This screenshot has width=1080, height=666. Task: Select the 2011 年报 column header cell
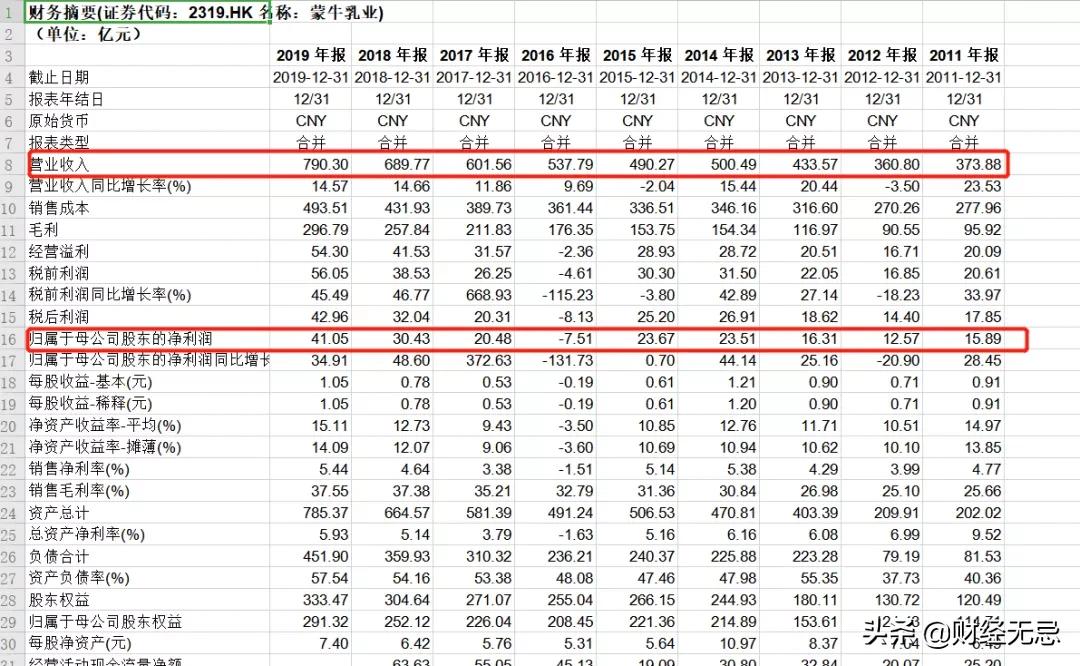tap(962, 55)
